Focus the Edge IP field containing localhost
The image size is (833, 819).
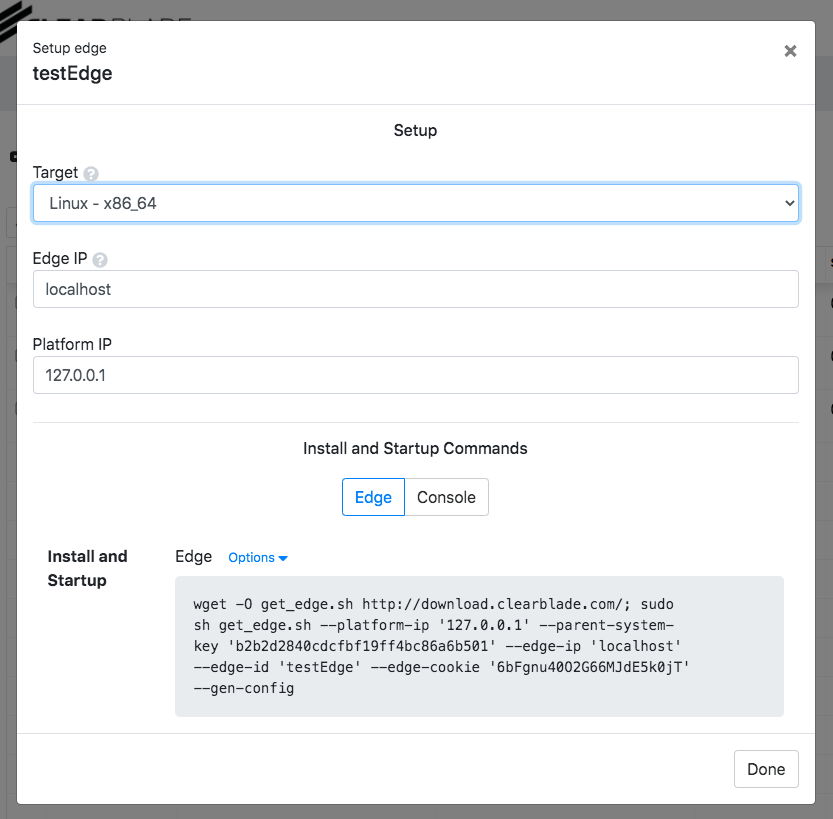pos(415,289)
